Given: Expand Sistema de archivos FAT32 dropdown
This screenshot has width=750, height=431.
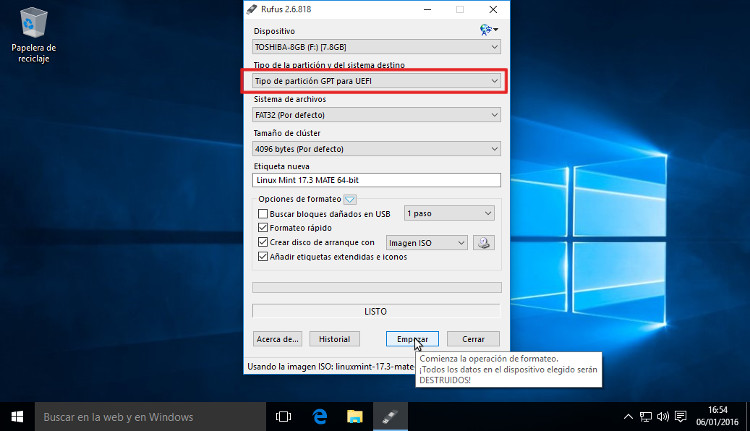Looking at the screenshot, I should coord(376,115).
